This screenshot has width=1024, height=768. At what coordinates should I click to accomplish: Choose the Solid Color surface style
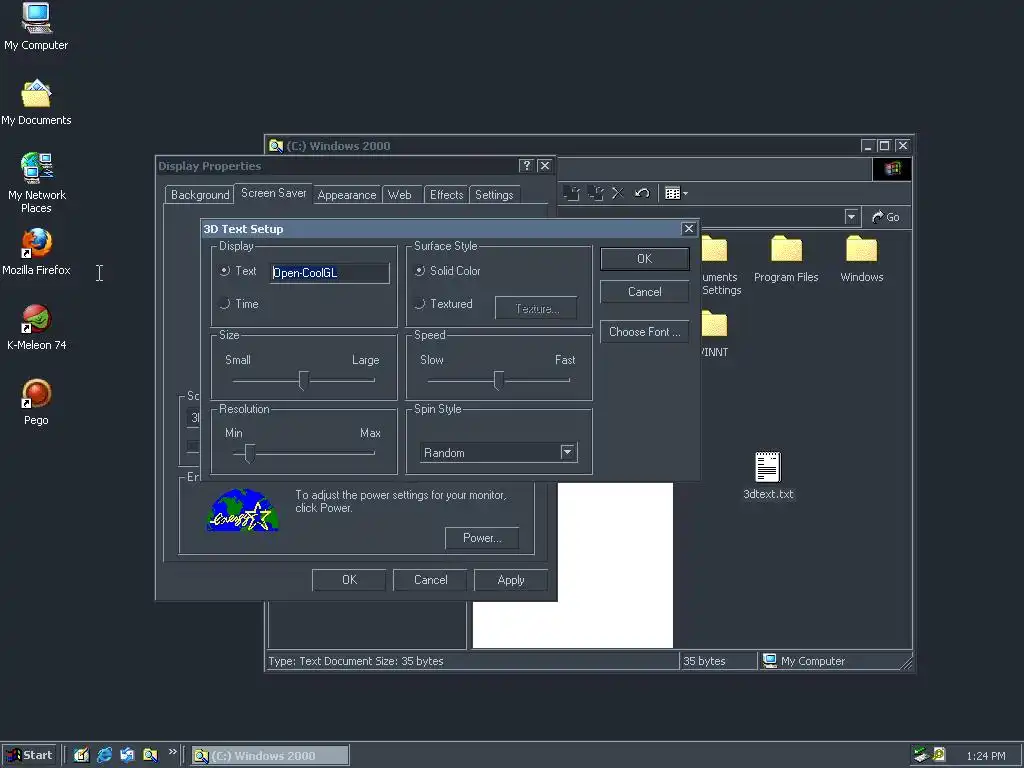click(x=420, y=270)
